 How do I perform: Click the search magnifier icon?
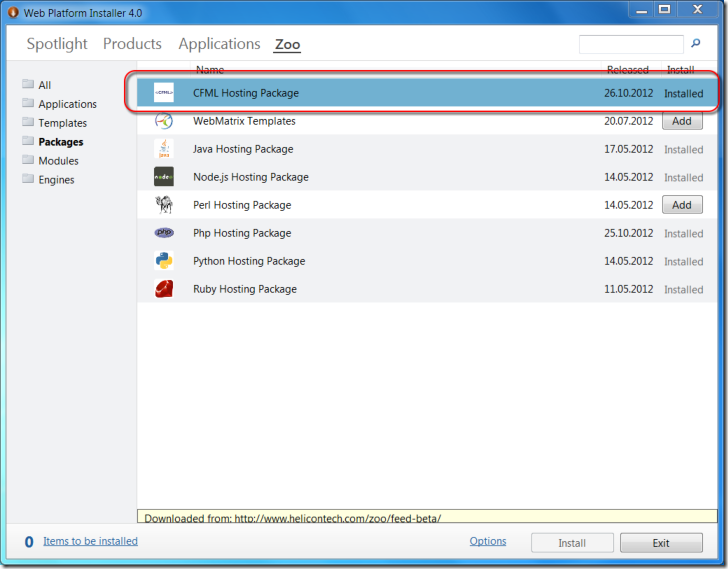coord(696,44)
